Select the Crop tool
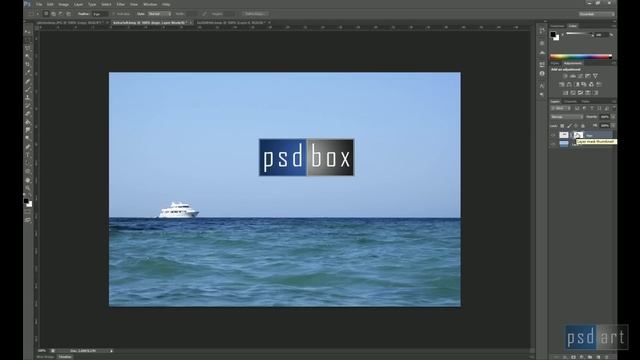This screenshot has width=640, height=360. (x=28, y=64)
